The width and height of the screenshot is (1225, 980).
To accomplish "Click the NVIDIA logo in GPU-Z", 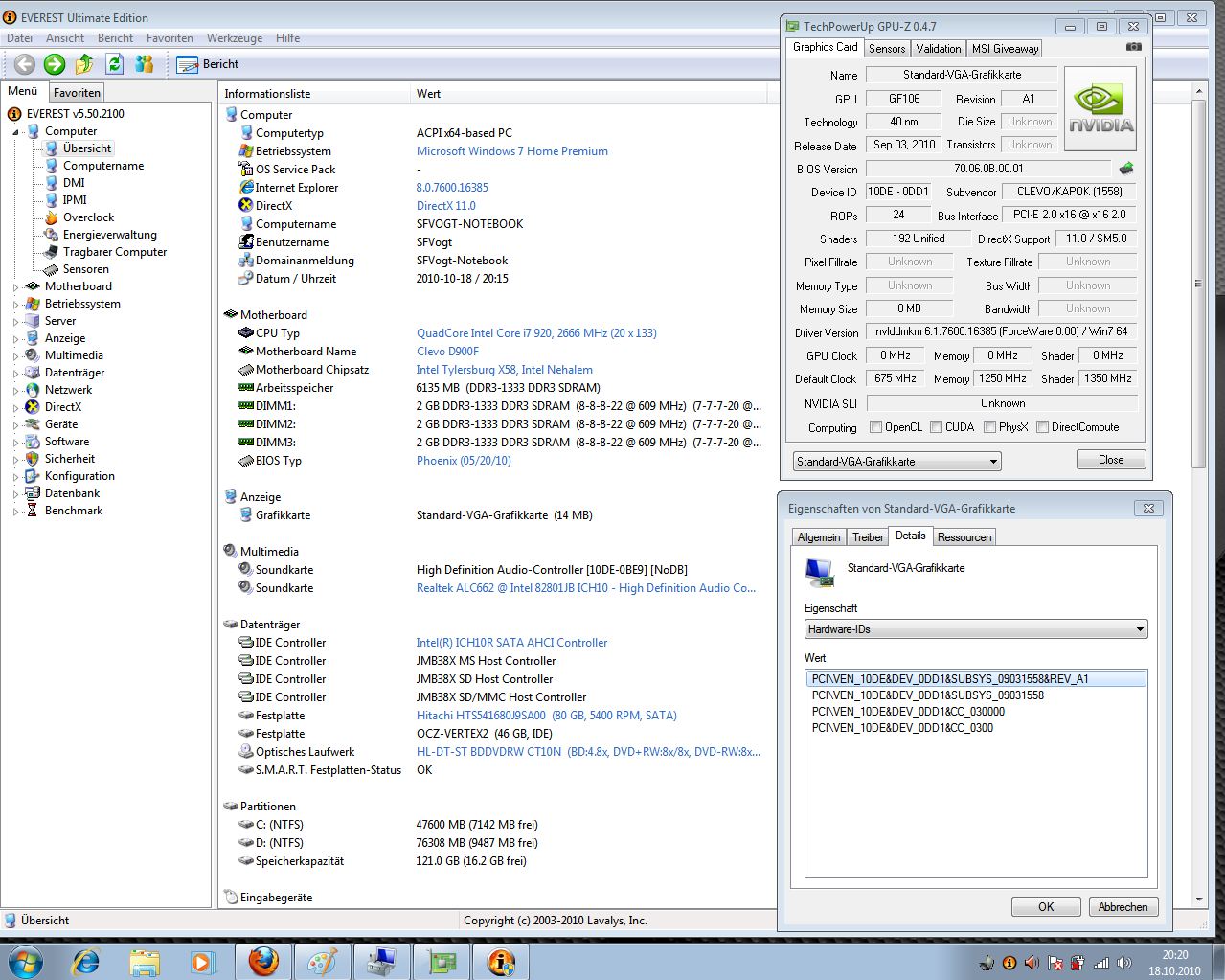I will 1100,108.
